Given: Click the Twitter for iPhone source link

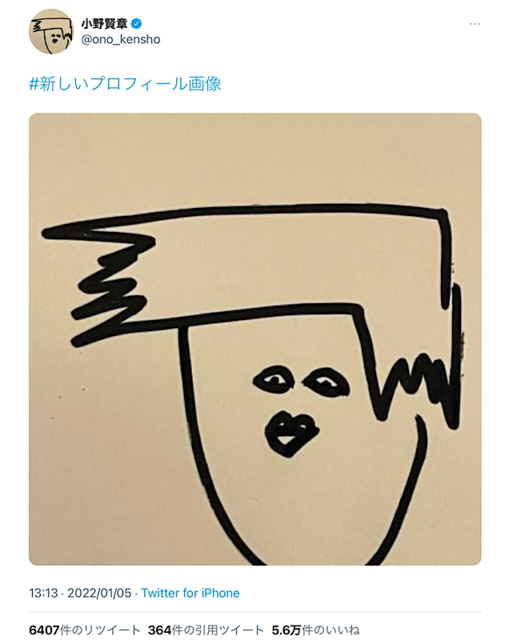Looking at the screenshot, I should coord(190,593).
